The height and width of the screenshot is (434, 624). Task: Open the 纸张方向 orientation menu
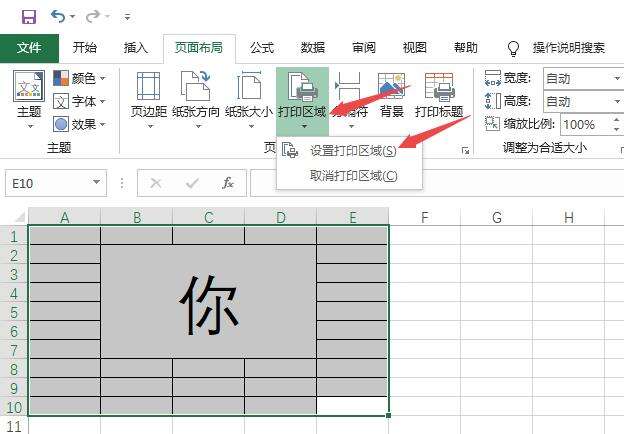coord(195,99)
